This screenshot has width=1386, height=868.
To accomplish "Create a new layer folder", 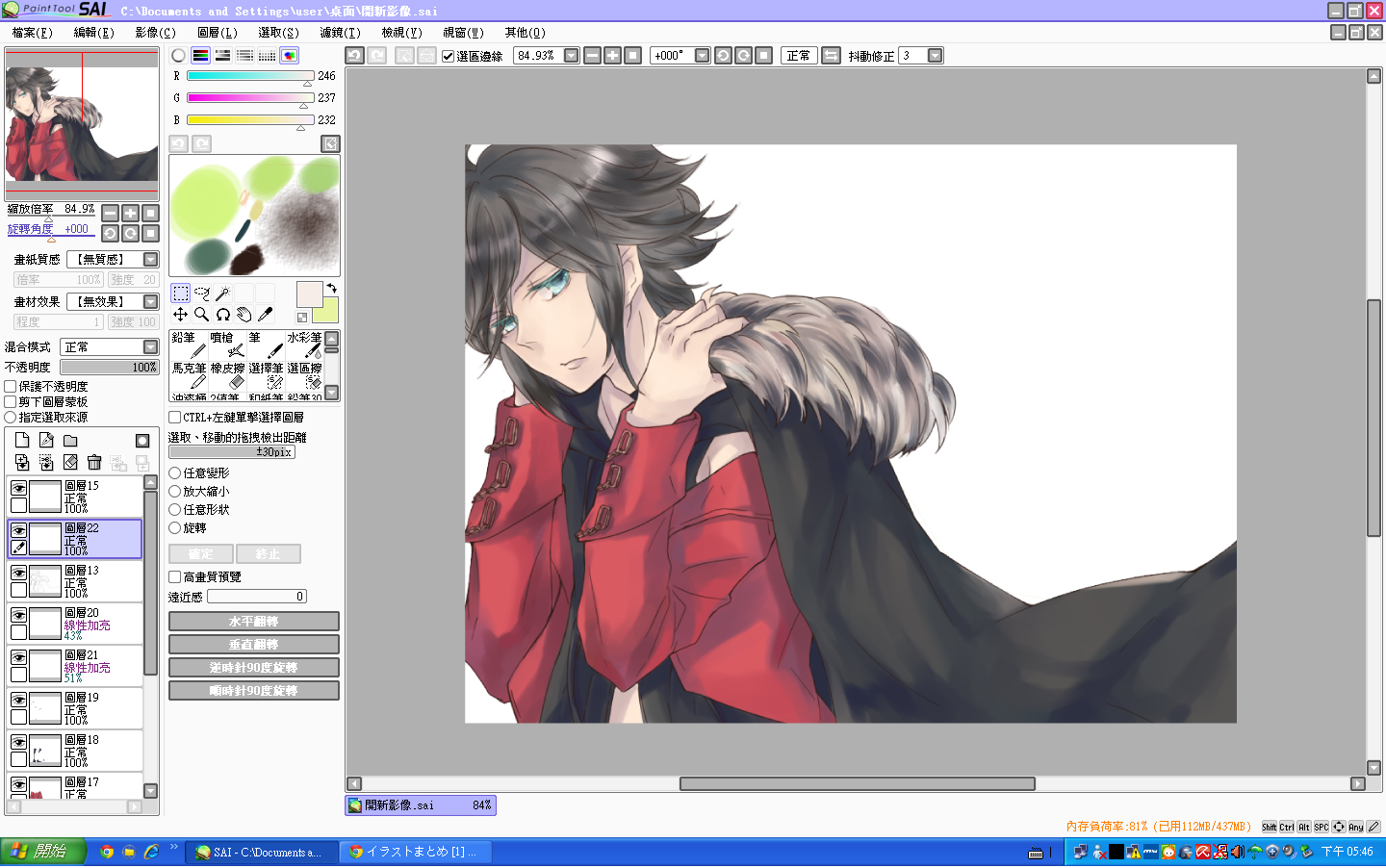I will pyautogui.click(x=70, y=441).
